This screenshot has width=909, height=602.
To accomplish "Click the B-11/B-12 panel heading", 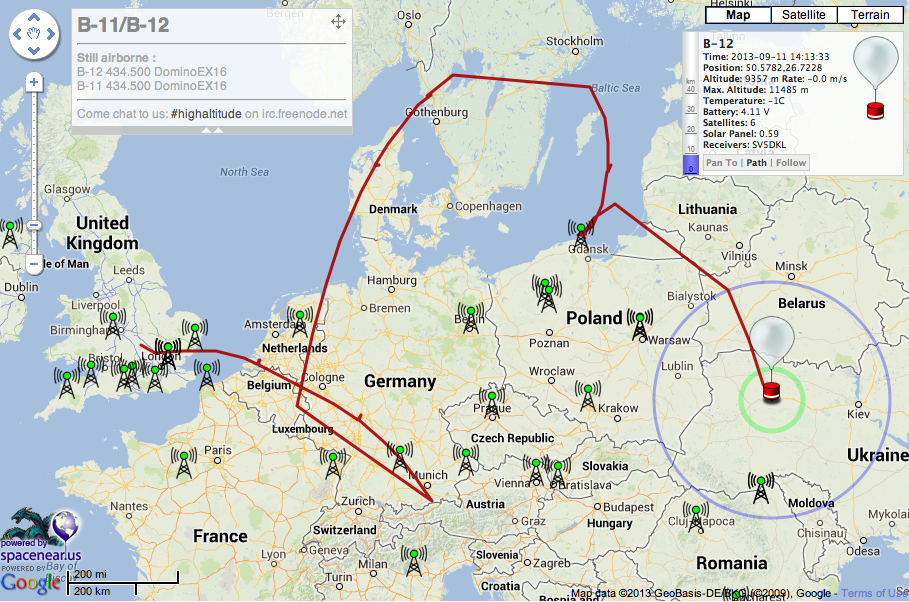I will 123,25.
